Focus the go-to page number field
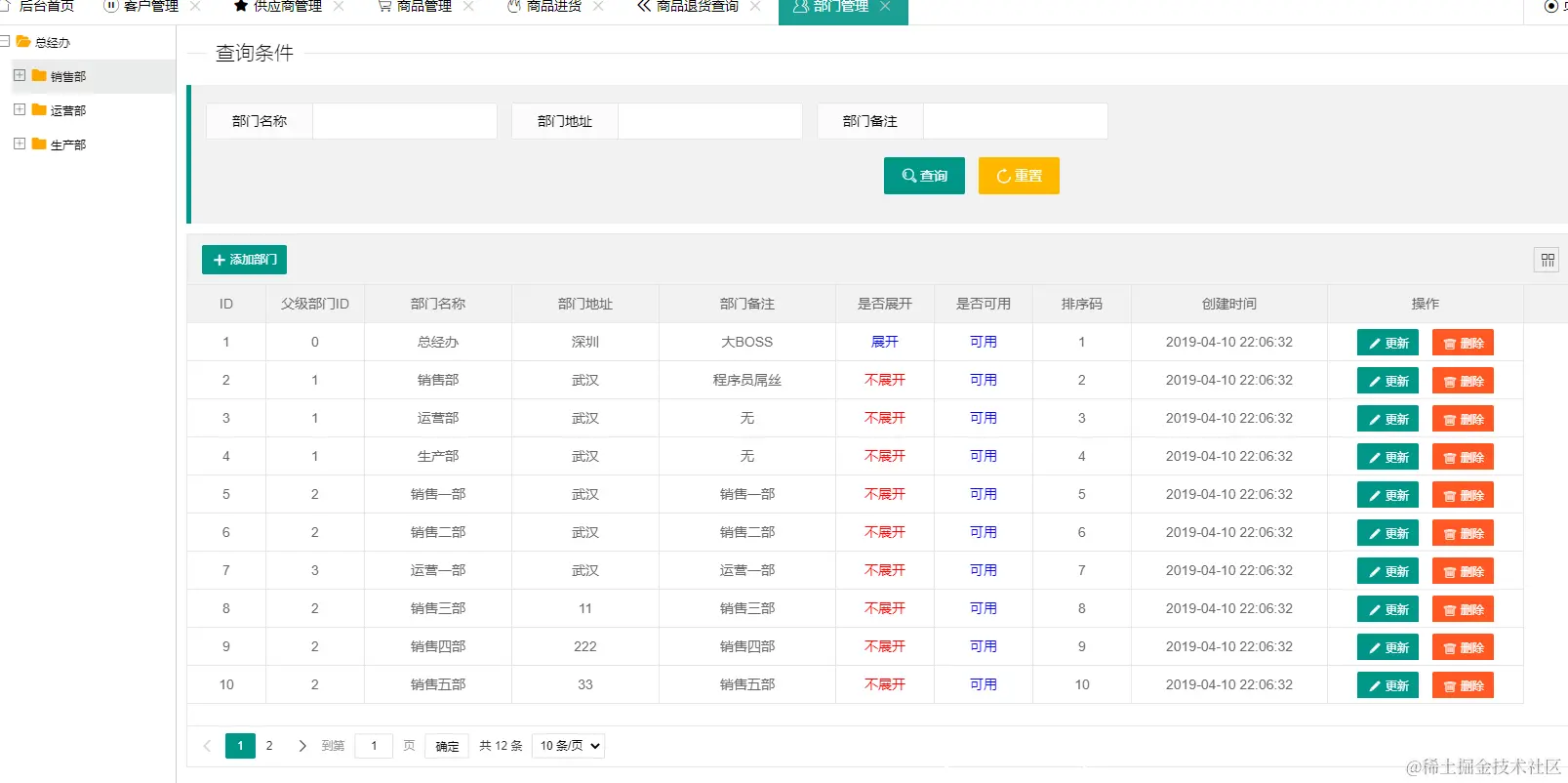This screenshot has height=783, width=1568. [374, 746]
